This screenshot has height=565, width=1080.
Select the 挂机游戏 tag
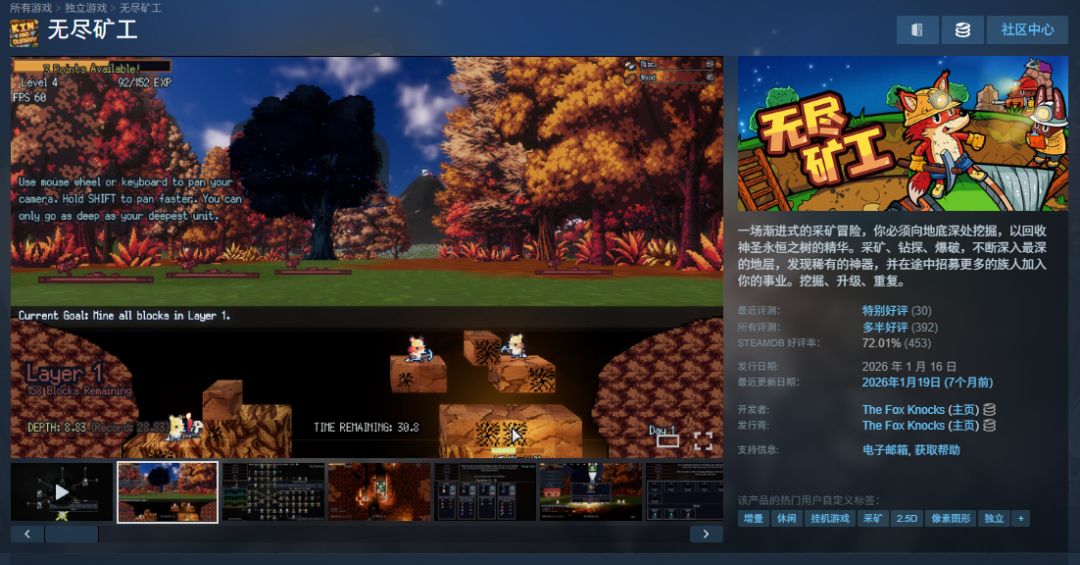point(830,518)
